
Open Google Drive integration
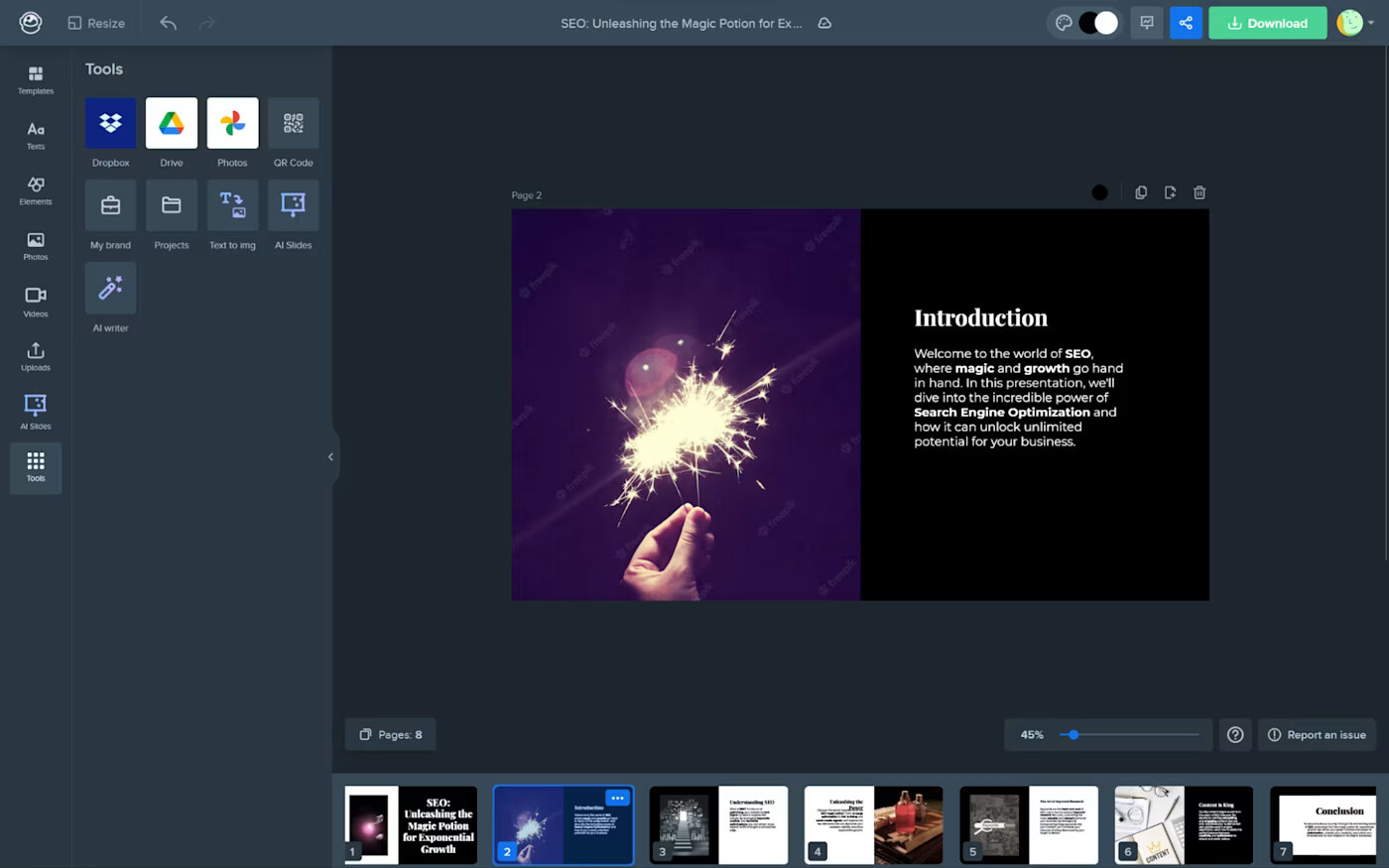[x=172, y=123]
